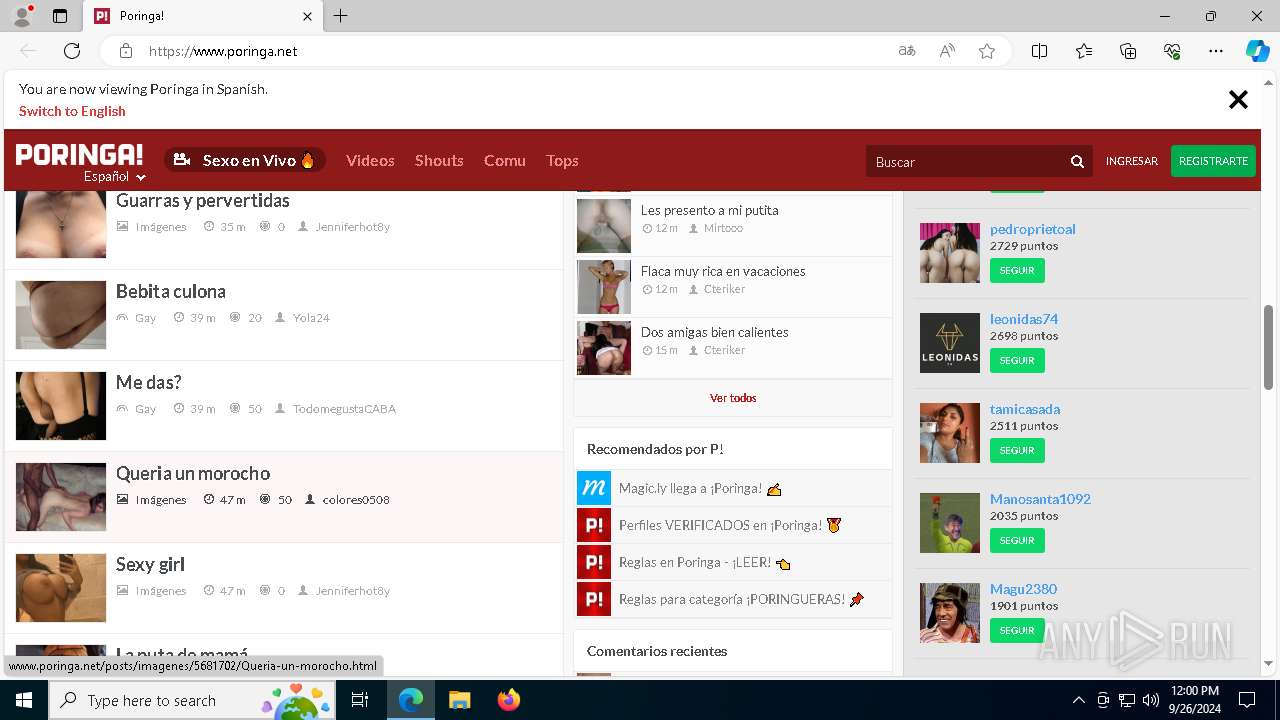Open the Favorites list icon
This screenshot has width=1280, height=720.
point(1084,51)
